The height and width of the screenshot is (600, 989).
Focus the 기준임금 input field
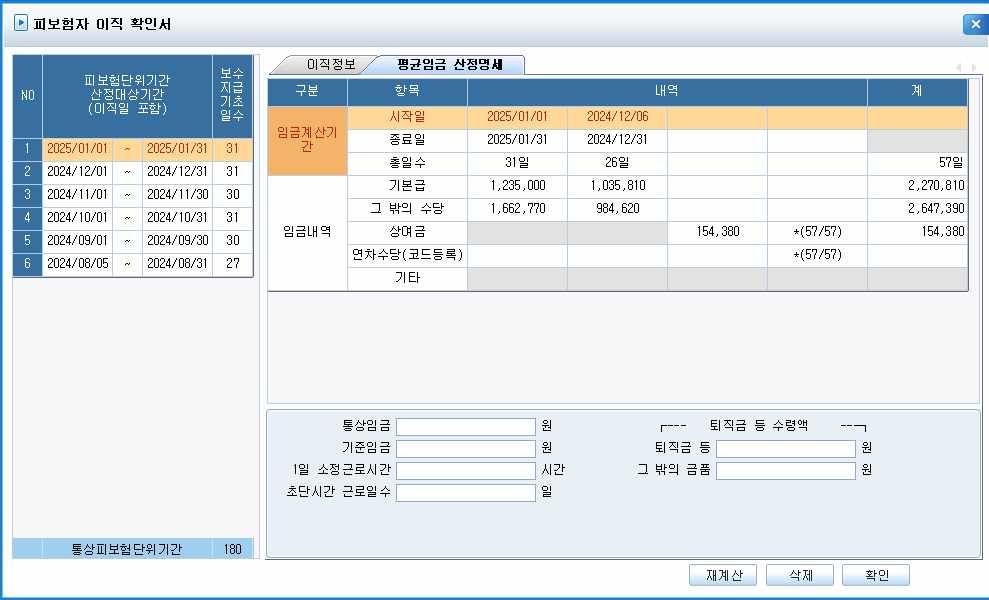466,448
